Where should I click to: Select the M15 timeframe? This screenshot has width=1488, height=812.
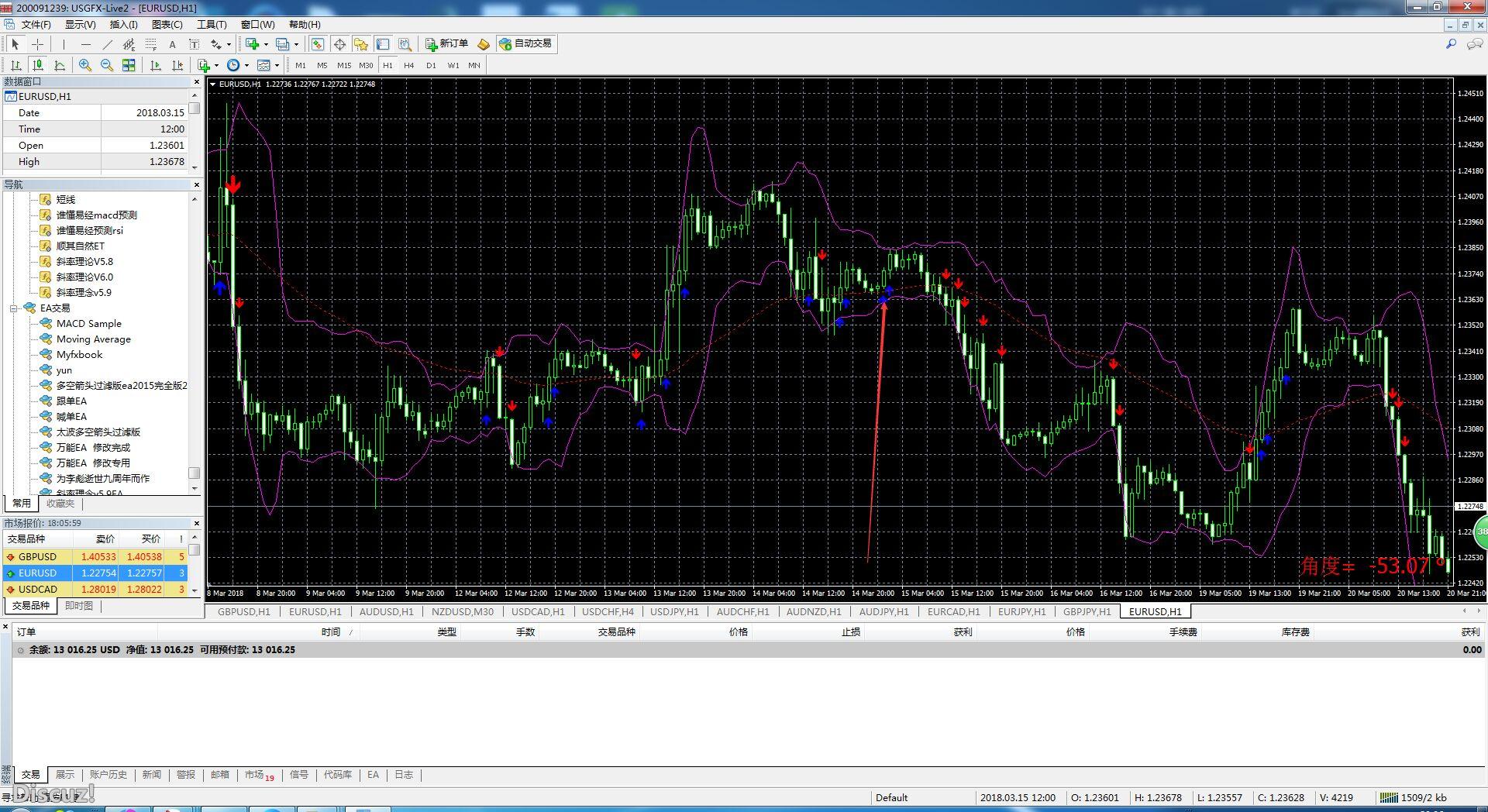coord(344,65)
